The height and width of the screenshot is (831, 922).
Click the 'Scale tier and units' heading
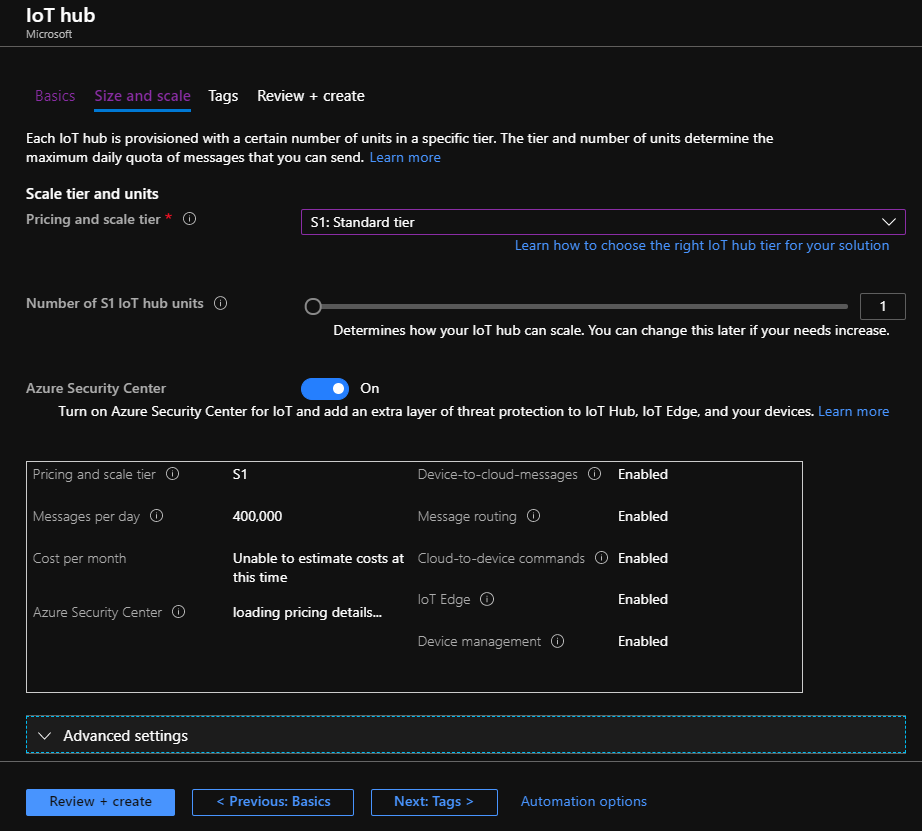pos(92,193)
